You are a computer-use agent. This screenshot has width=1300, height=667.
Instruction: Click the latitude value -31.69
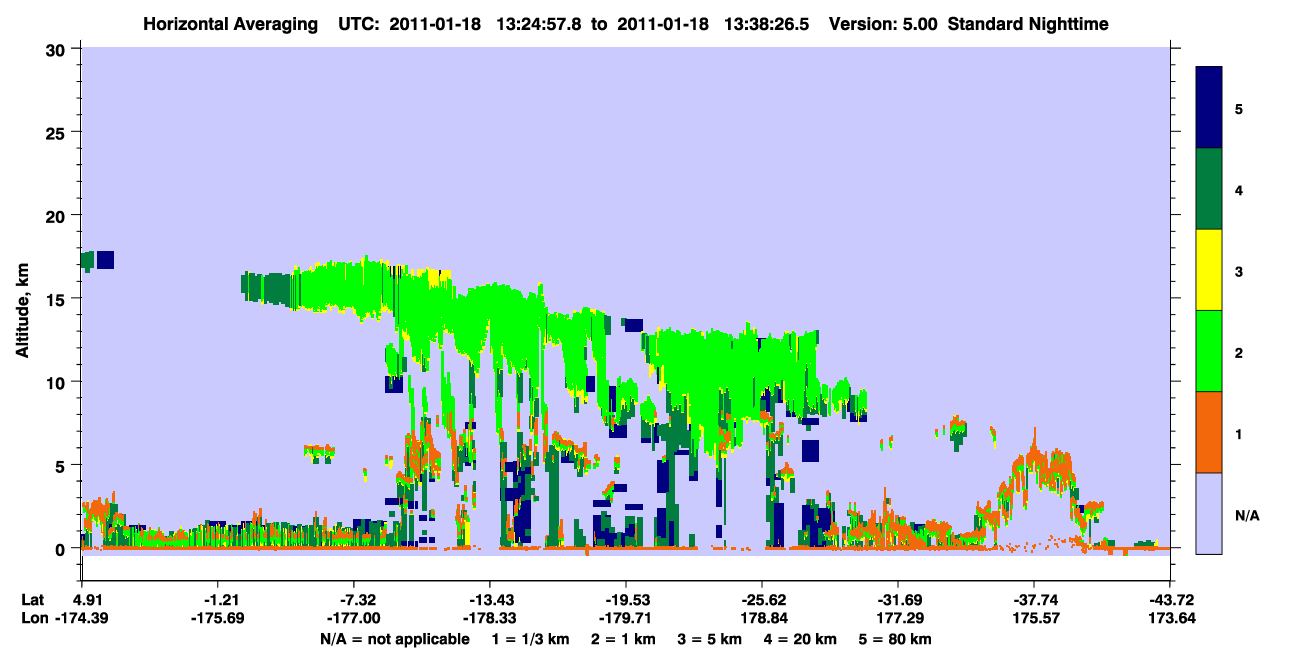(x=897, y=600)
